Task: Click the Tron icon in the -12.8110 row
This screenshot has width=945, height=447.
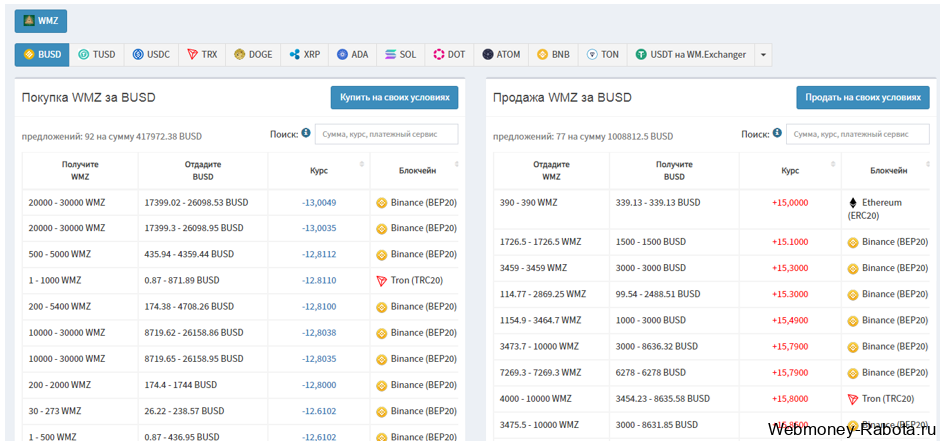Action: [x=381, y=281]
